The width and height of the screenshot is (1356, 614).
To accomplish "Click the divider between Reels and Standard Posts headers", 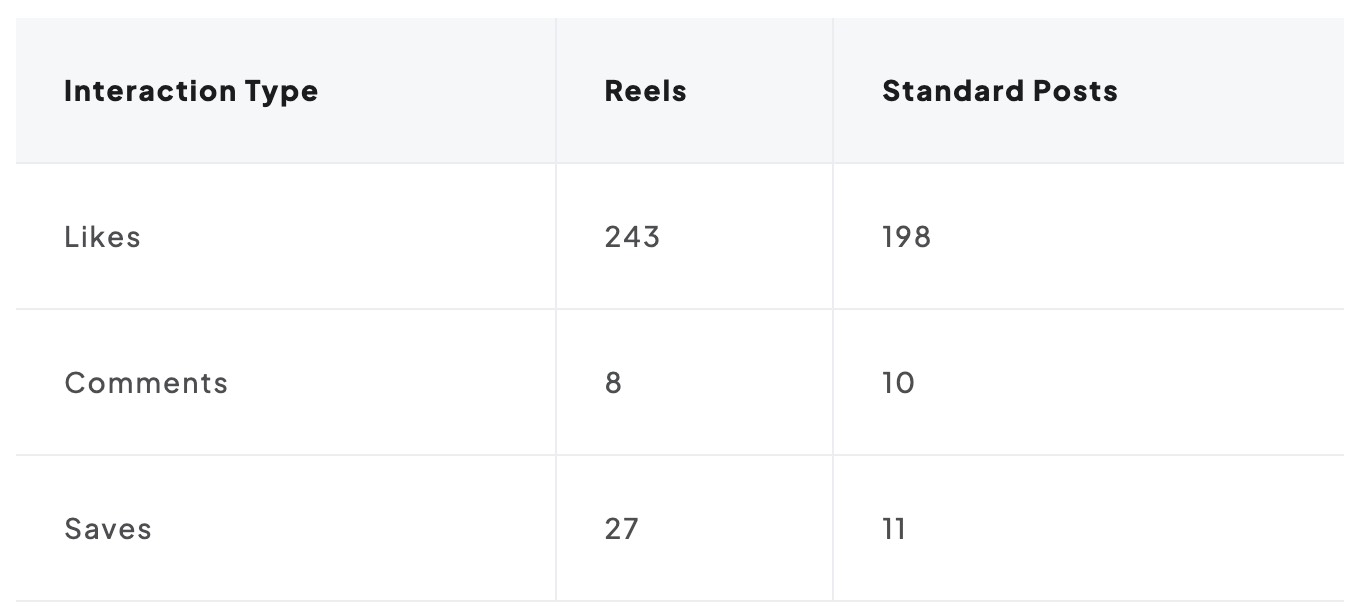I will [833, 91].
